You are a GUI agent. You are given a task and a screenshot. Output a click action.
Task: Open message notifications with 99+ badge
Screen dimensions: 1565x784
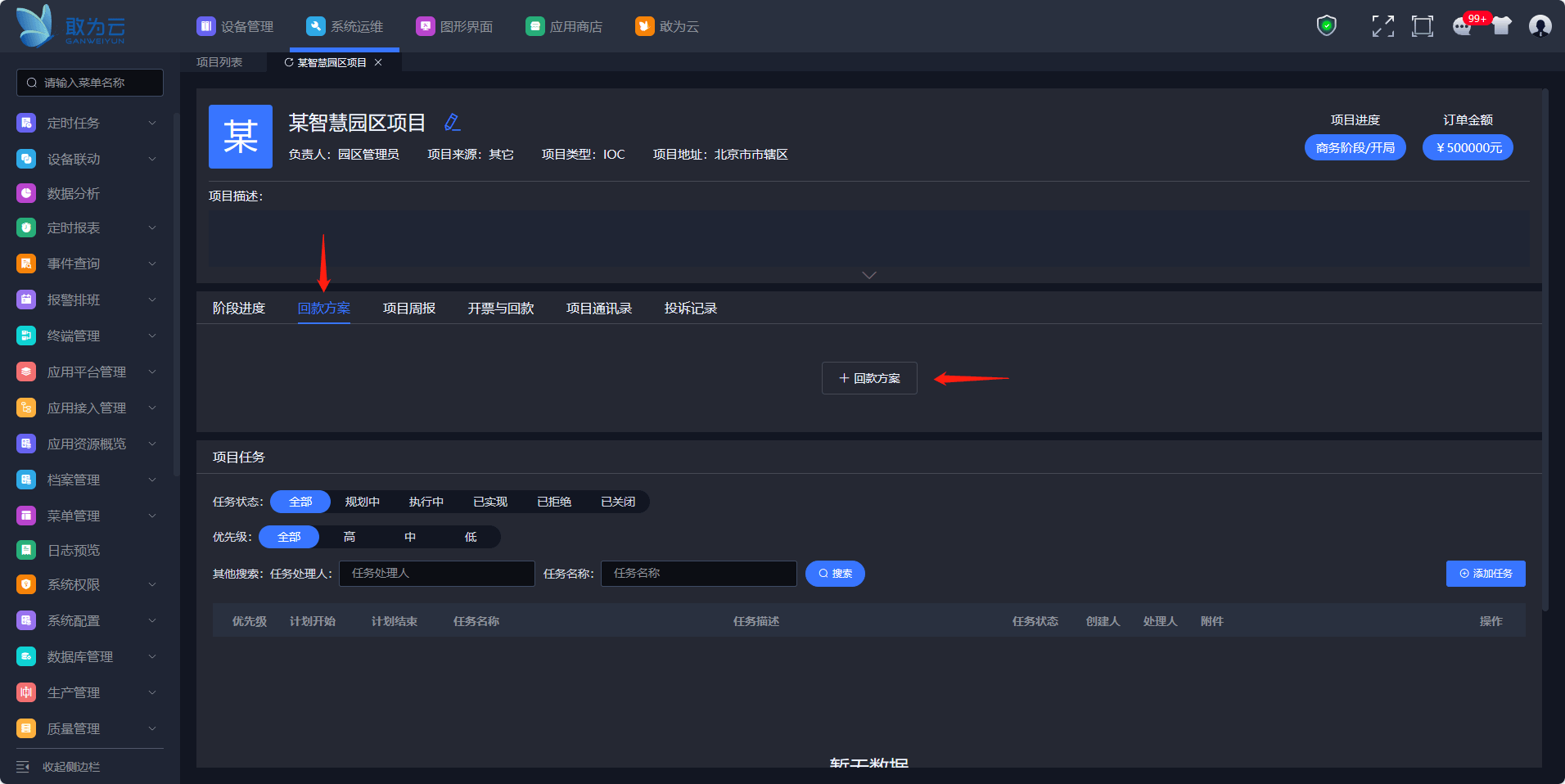1463,26
